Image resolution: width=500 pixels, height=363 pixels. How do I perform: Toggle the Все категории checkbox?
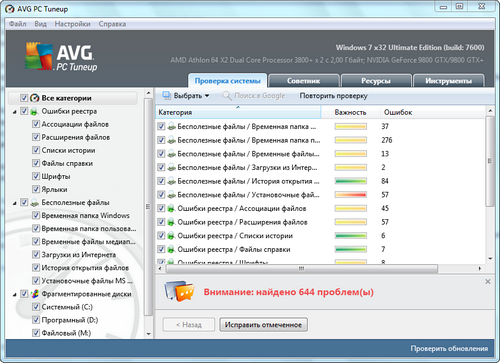24,98
